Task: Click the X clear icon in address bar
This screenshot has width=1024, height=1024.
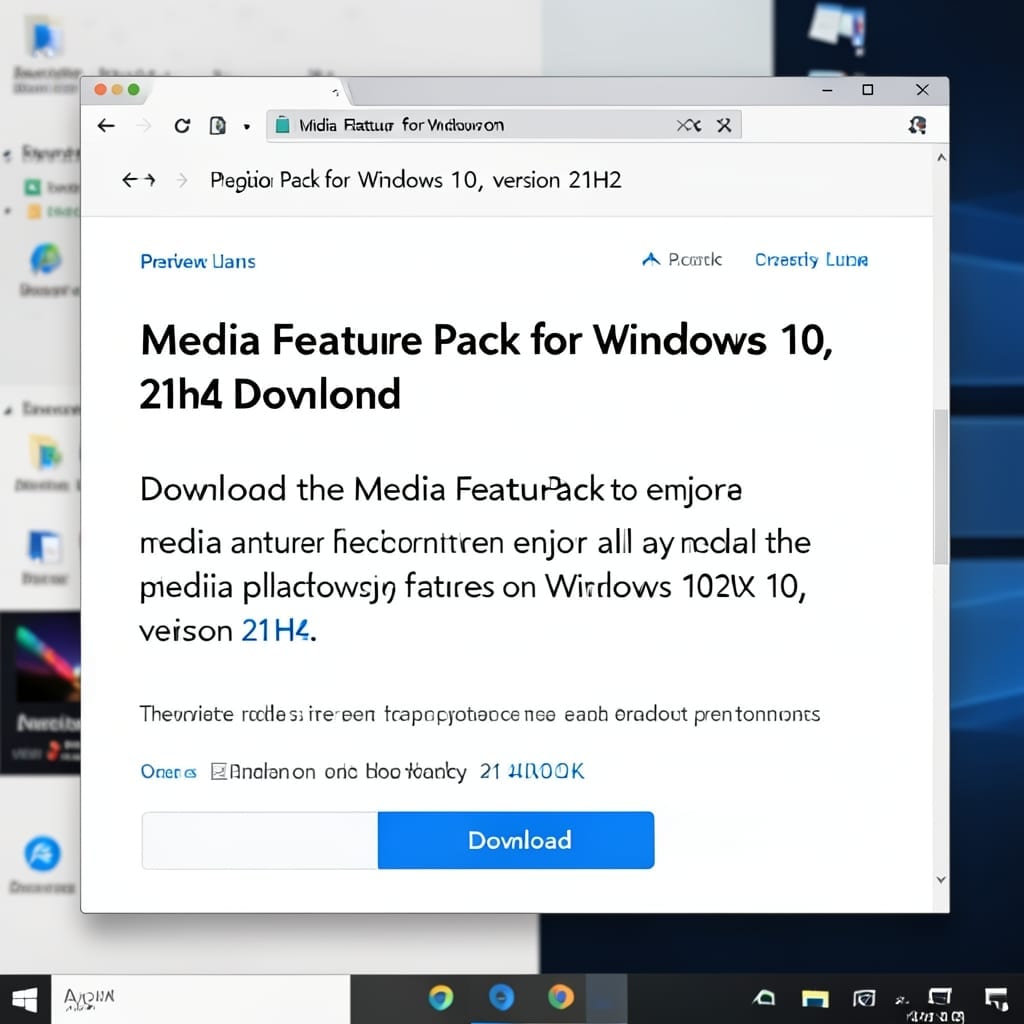Action: (724, 125)
